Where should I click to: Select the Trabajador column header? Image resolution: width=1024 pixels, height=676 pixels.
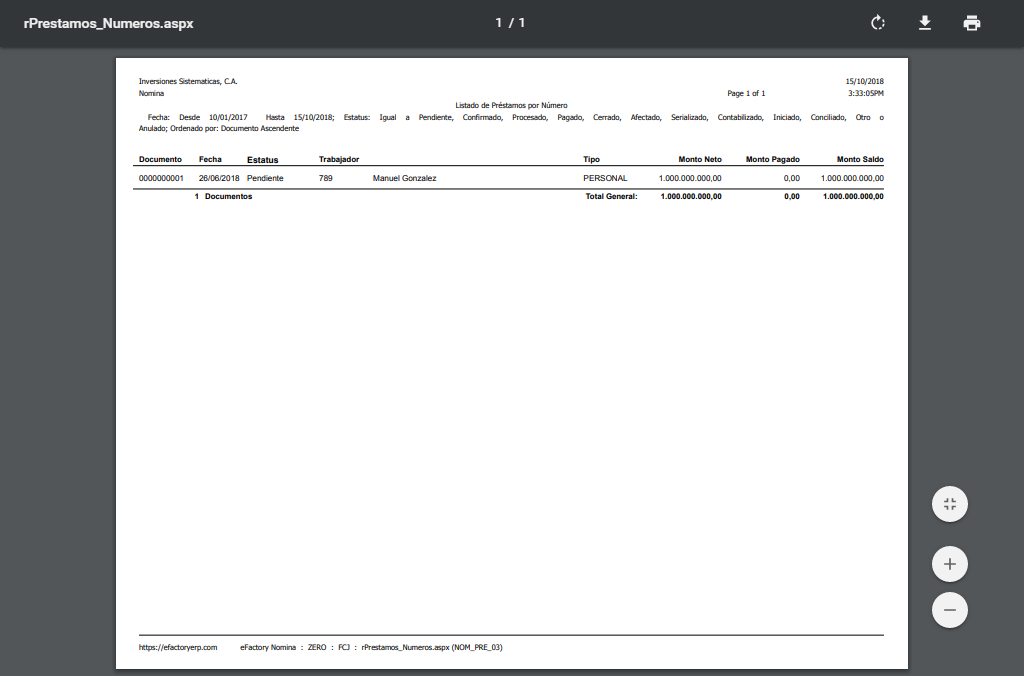[x=339, y=159]
